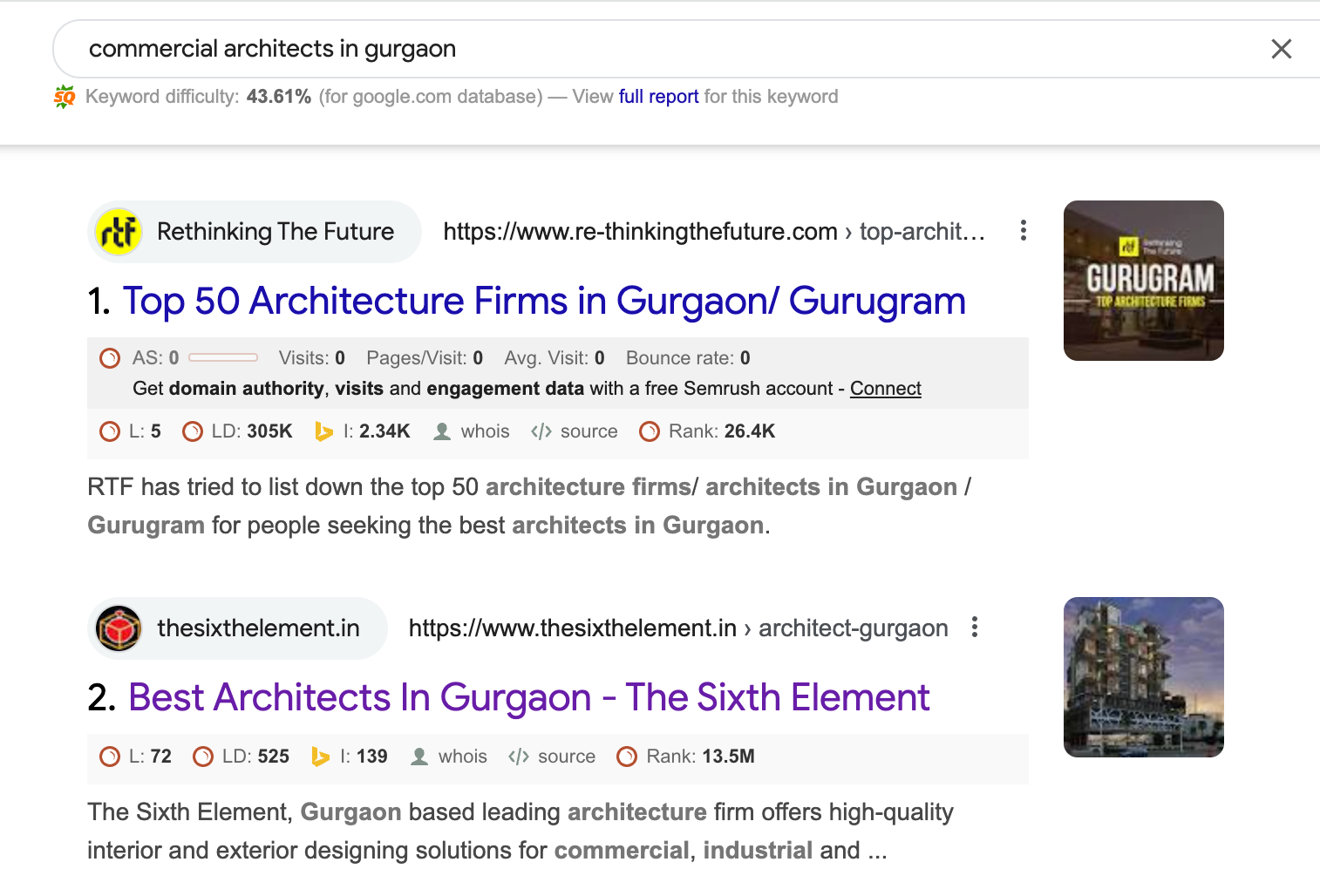The height and width of the screenshot is (896, 1320).
Task: View source for thesixthelement.in result
Action: [552, 757]
